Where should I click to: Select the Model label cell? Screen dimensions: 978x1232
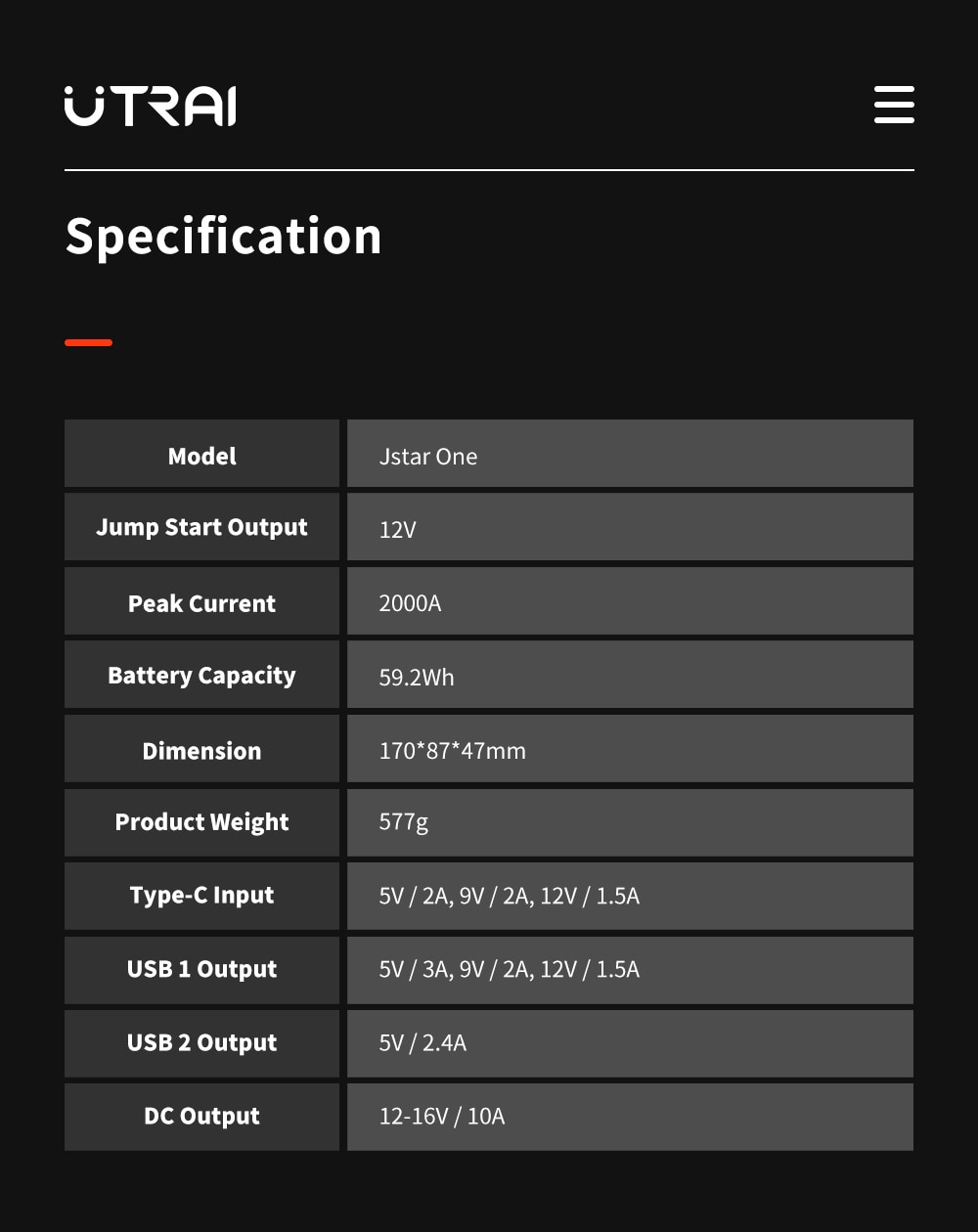click(x=201, y=454)
